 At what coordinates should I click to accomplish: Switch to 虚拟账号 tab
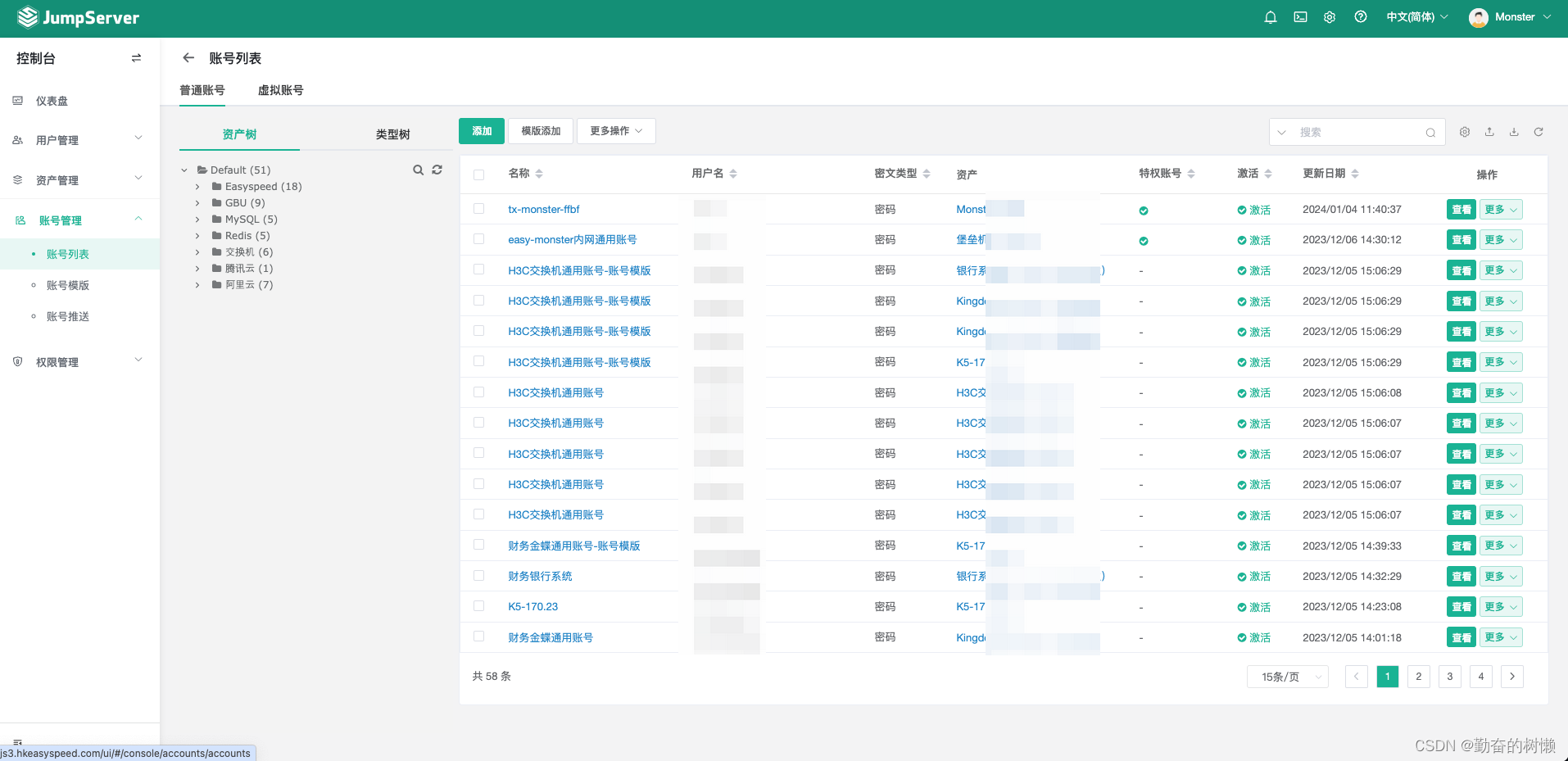coord(281,90)
